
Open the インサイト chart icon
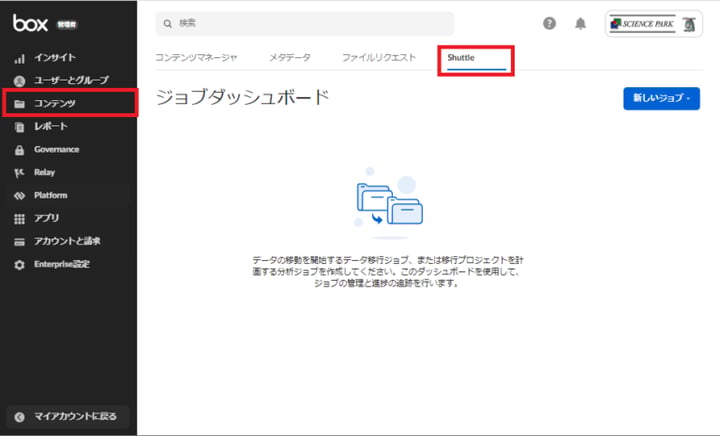tap(19, 58)
